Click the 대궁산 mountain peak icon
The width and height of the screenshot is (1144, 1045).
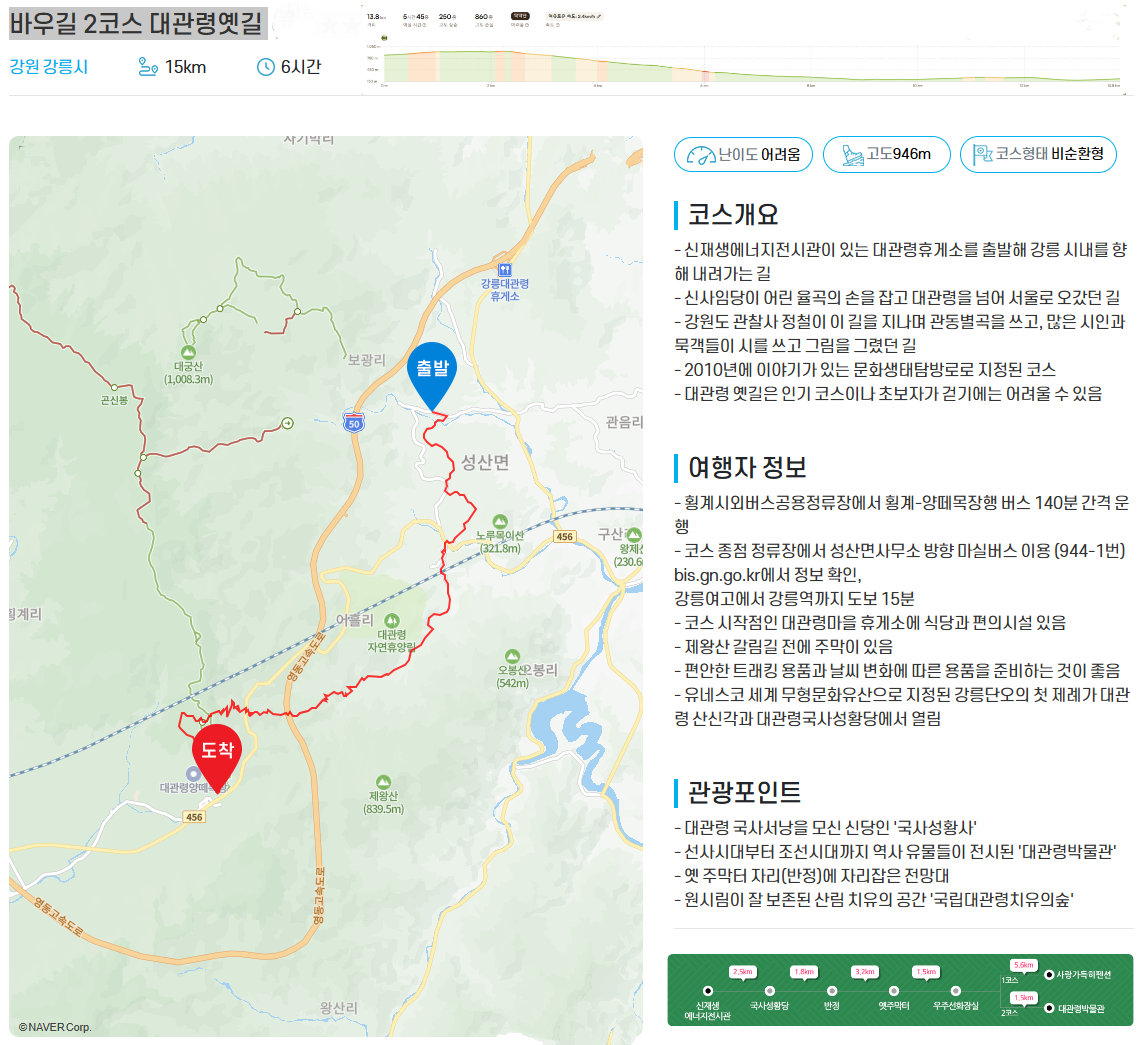click(188, 352)
